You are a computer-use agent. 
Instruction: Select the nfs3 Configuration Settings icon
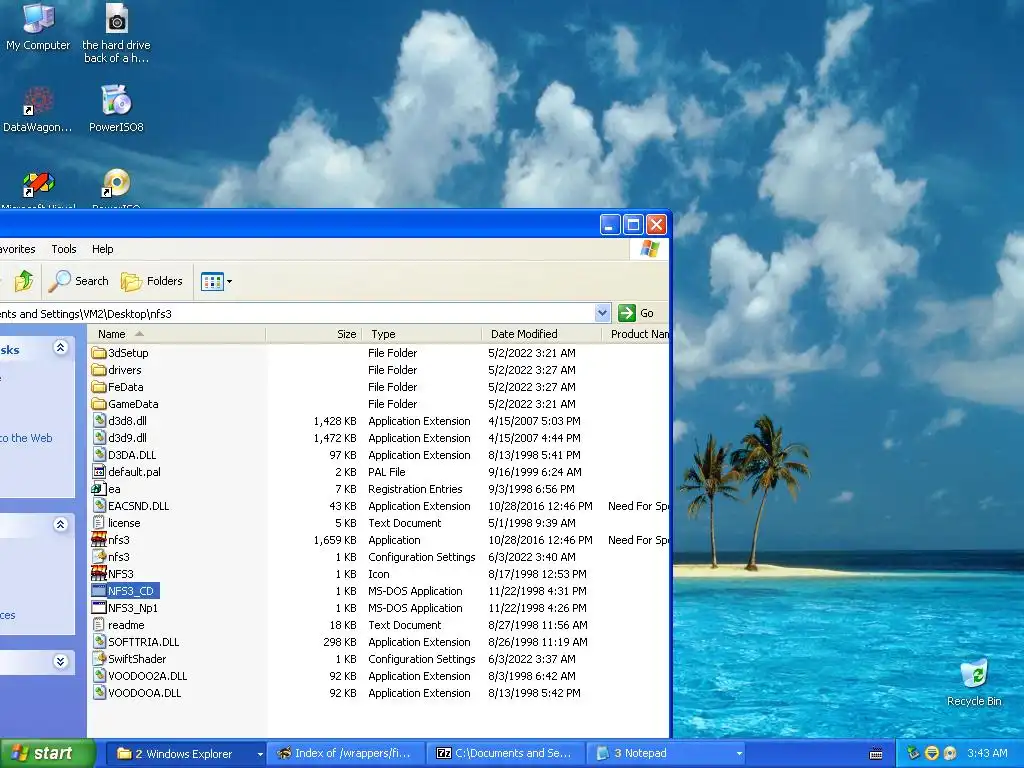[99, 557]
